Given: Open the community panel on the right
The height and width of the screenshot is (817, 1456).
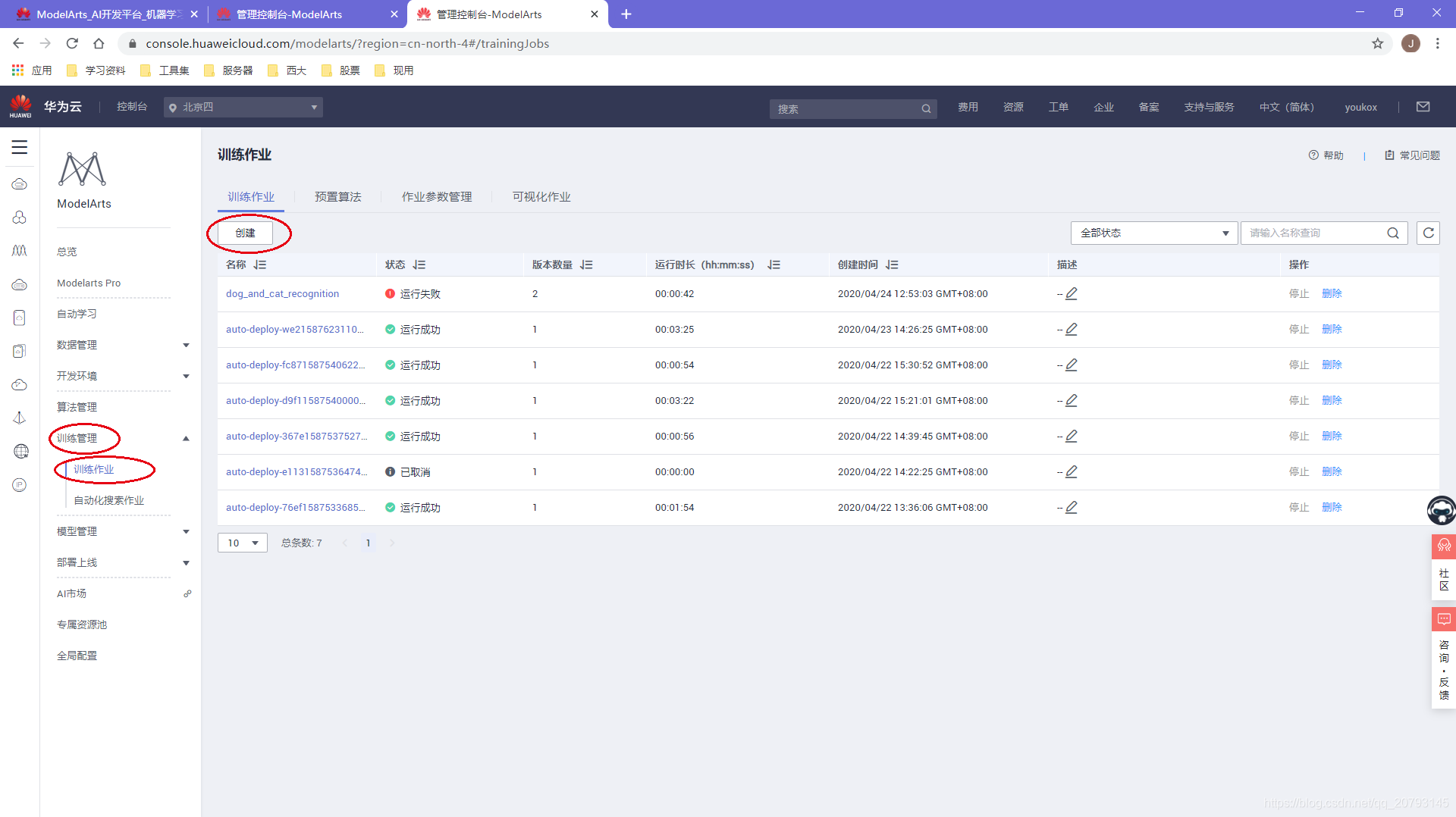Looking at the screenshot, I should (x=1444, y=567).
